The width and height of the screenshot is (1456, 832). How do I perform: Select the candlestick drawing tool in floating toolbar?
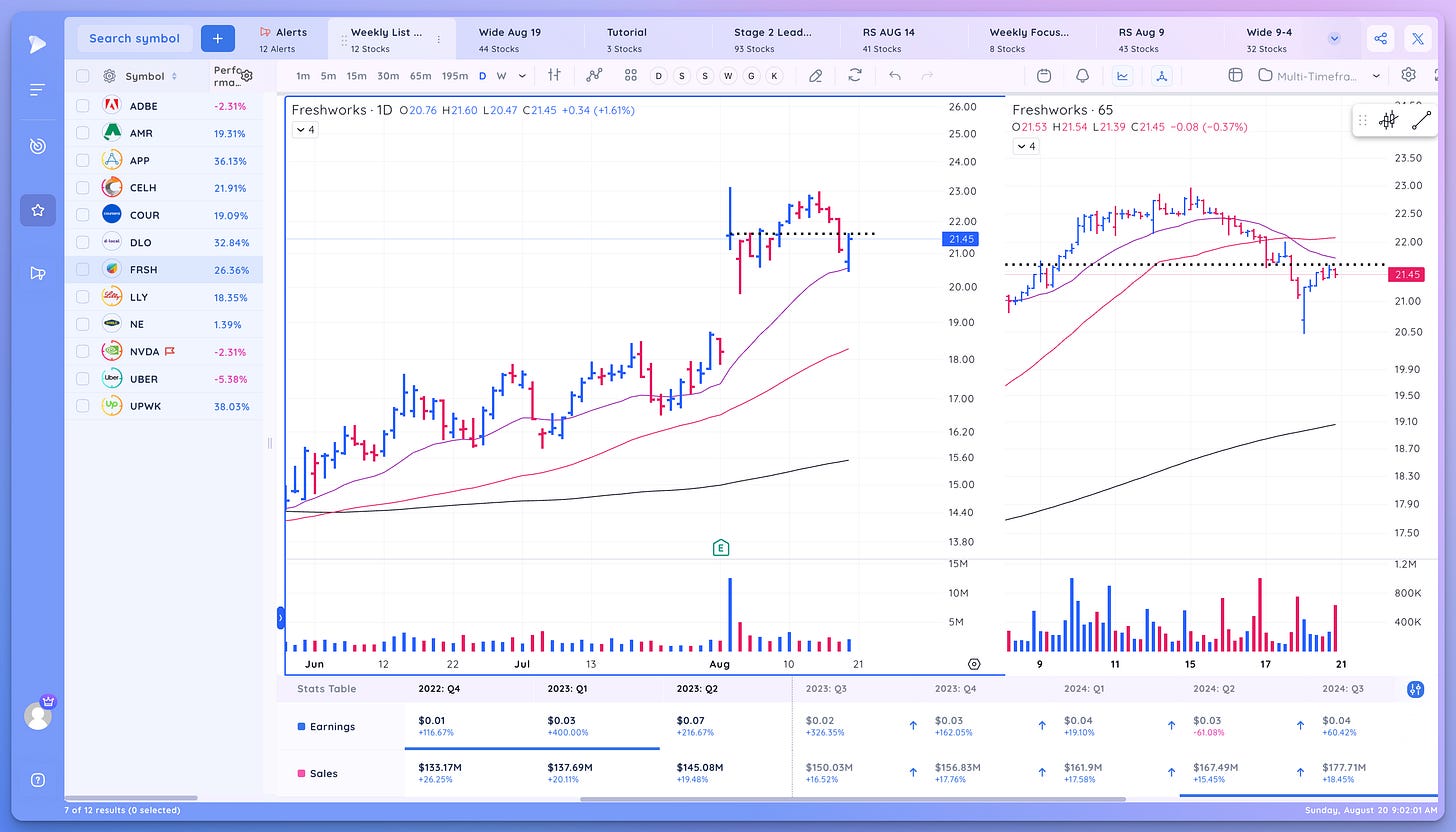1388,121
